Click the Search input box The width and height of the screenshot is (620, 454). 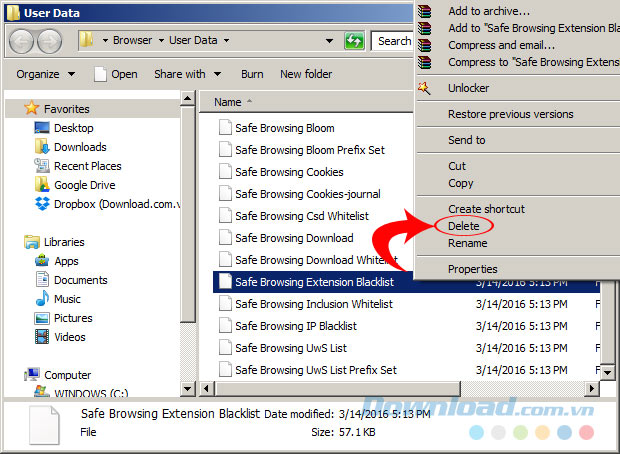(x=392, y=41)
